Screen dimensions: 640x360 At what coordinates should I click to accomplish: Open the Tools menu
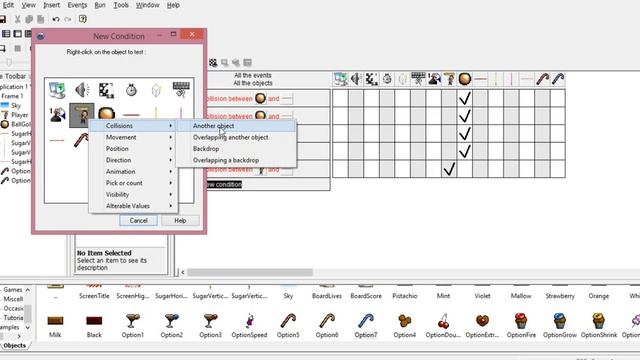[x=121, y=5]
